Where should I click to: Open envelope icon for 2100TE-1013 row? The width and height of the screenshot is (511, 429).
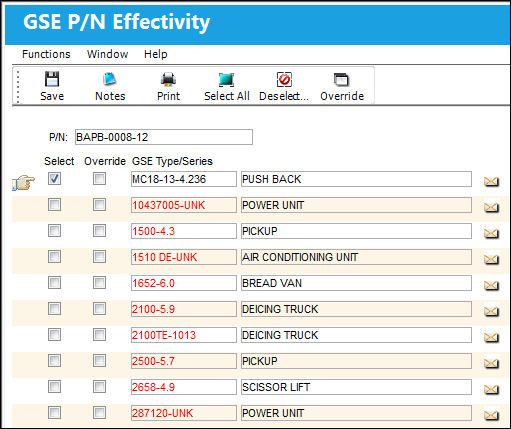491,337
